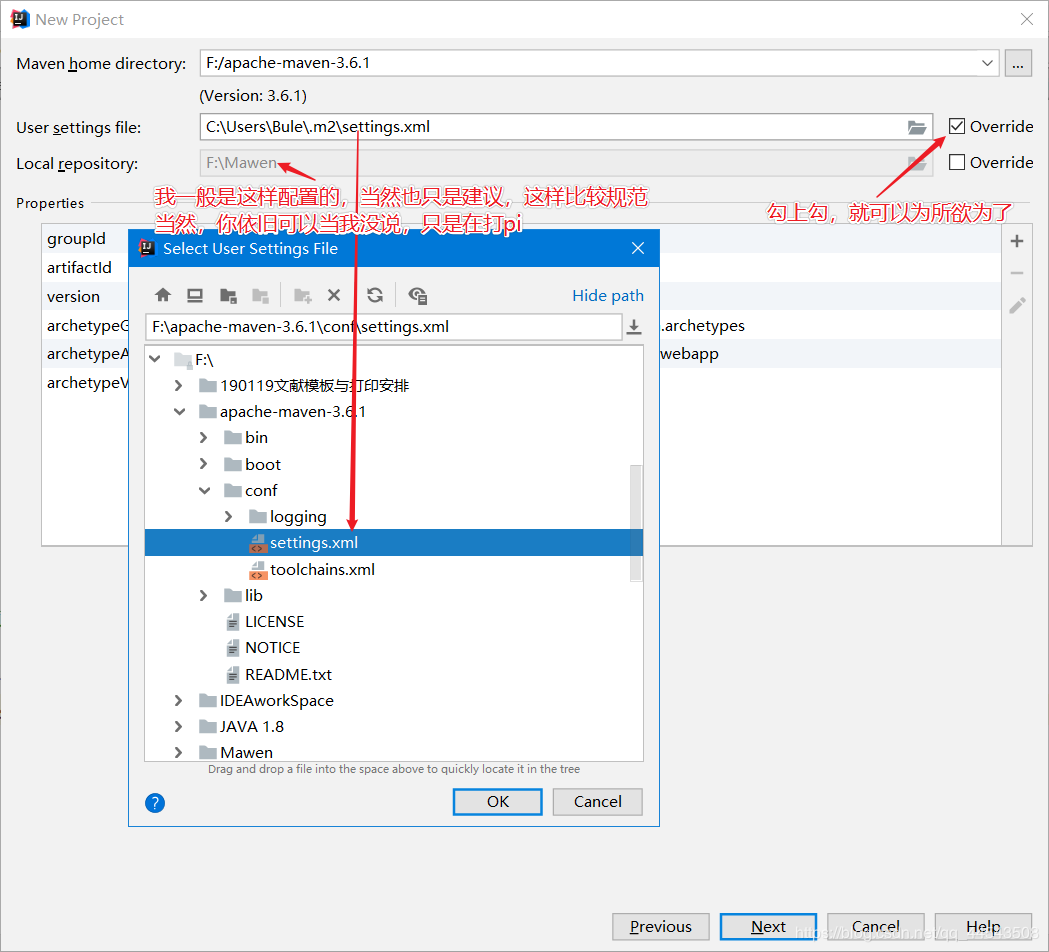Image resolution: width=1049 pixels, height=952 pixels.
Task: Close Select User Settings File dialog
Action: (638, 248)
